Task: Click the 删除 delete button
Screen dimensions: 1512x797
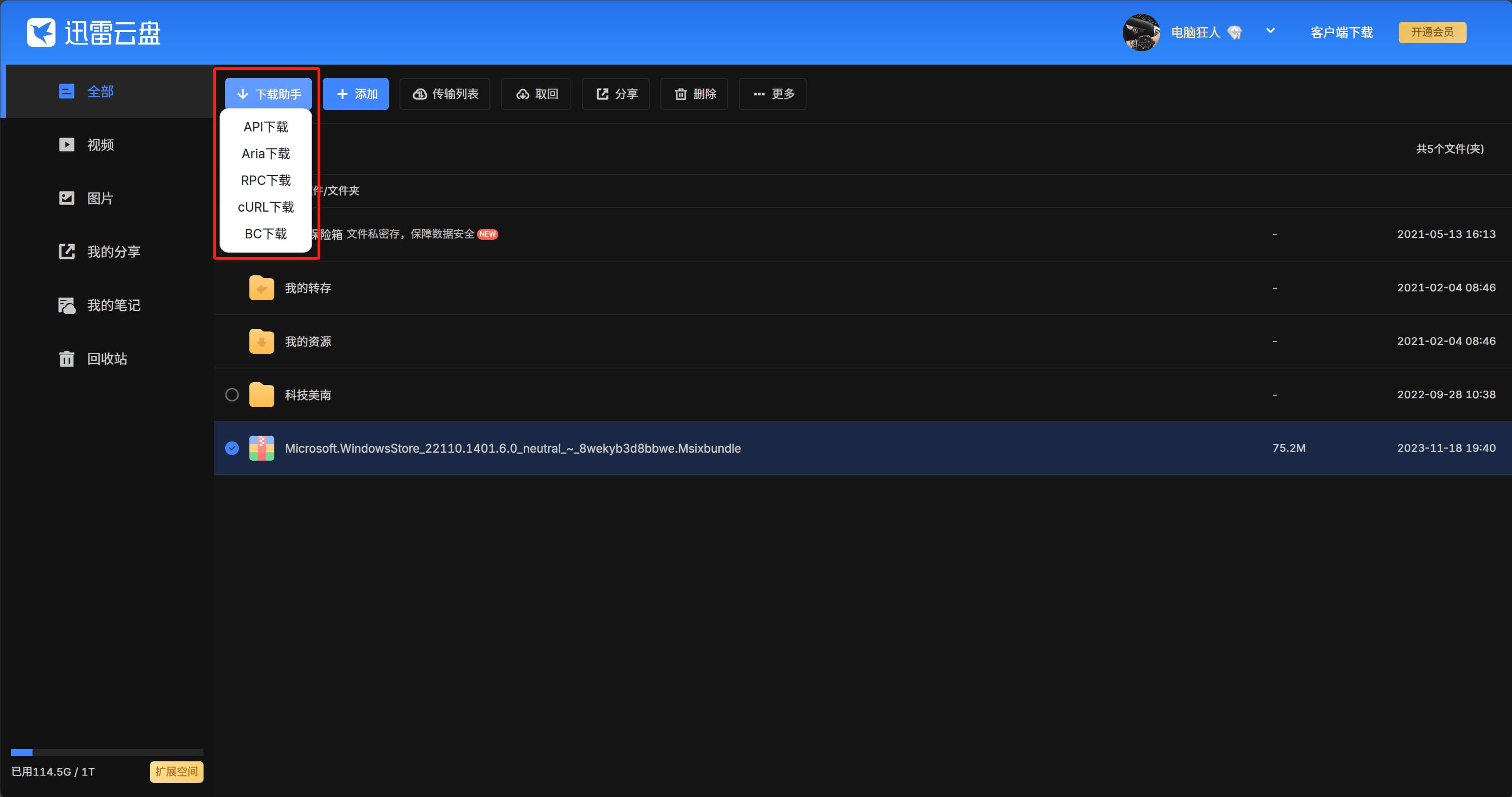Action: coord(694,94)
